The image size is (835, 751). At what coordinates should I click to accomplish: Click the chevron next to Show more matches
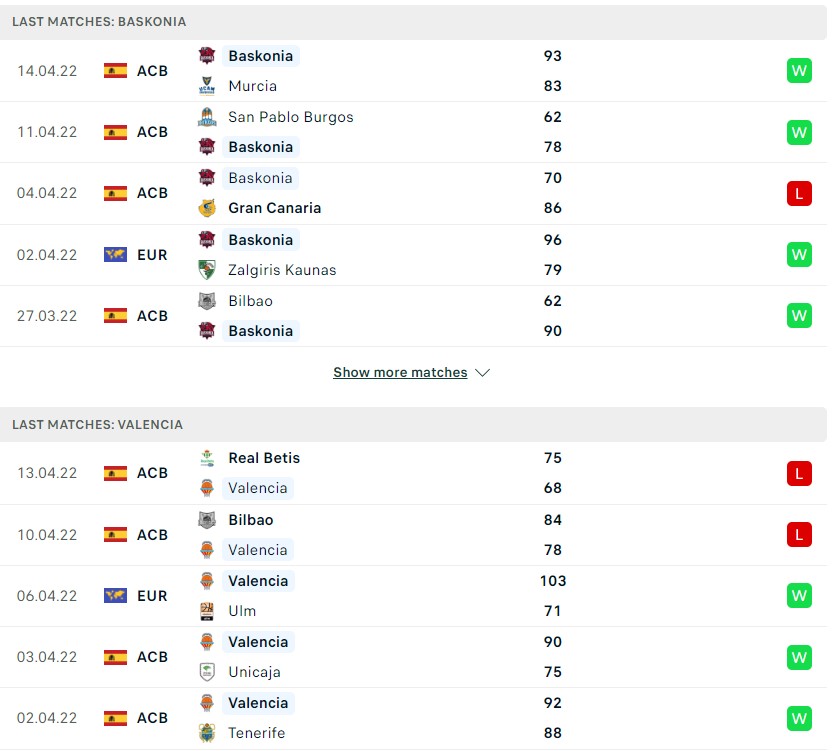point(482,372)
